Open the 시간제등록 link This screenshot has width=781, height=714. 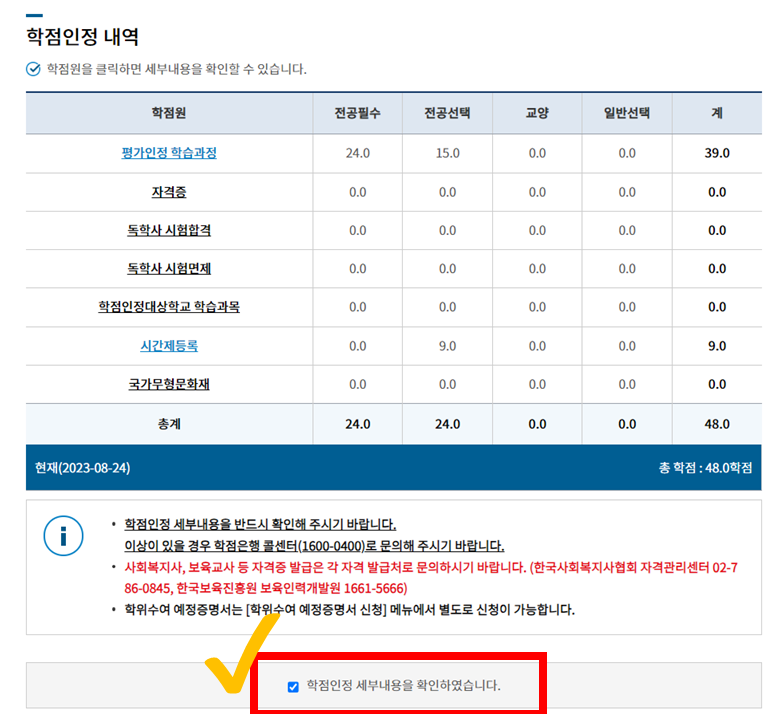pyautogui.click(x=169, y=346)
